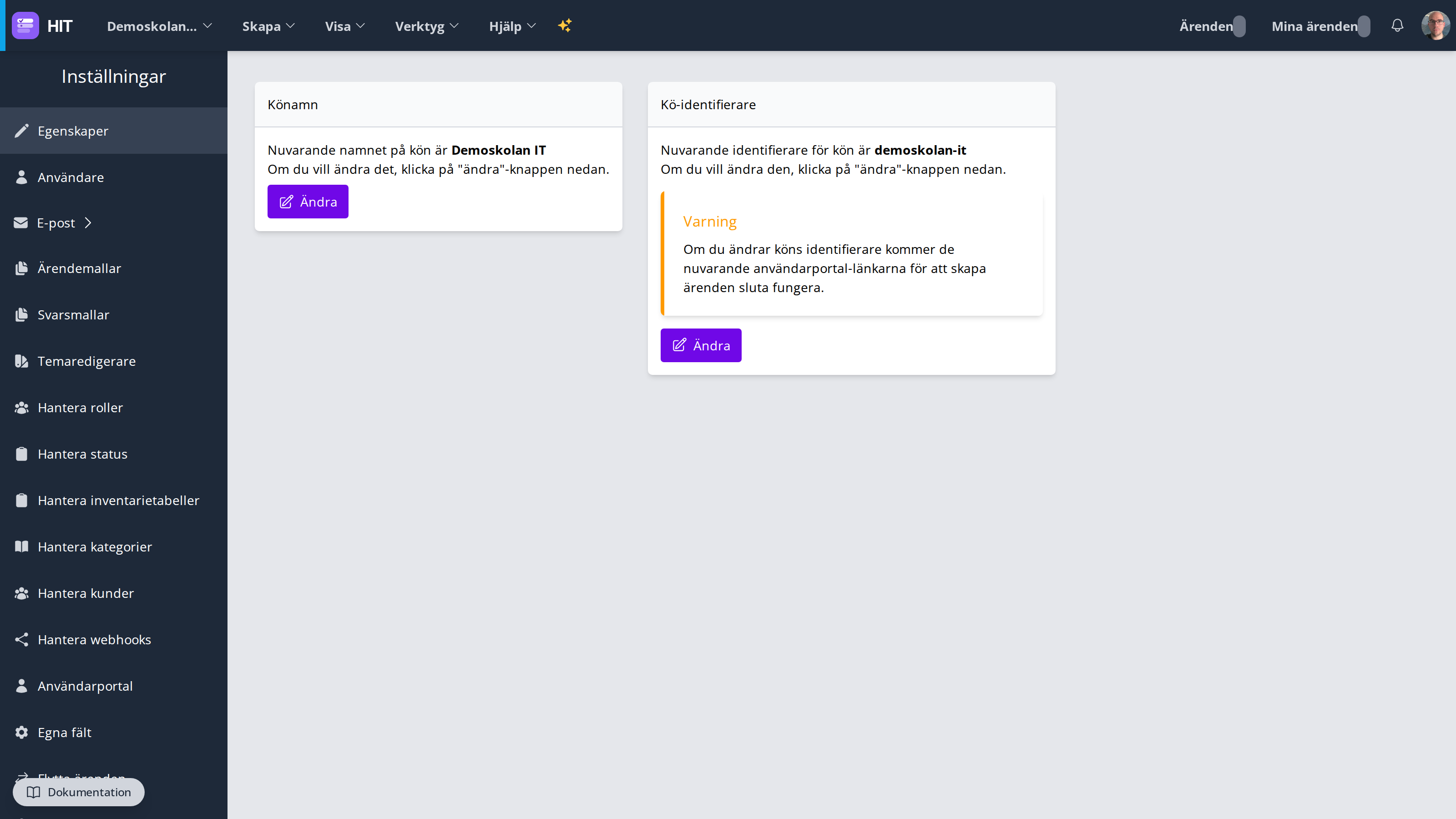Click the Användarportal person icon
The image size is (1456, 819).
21,686
